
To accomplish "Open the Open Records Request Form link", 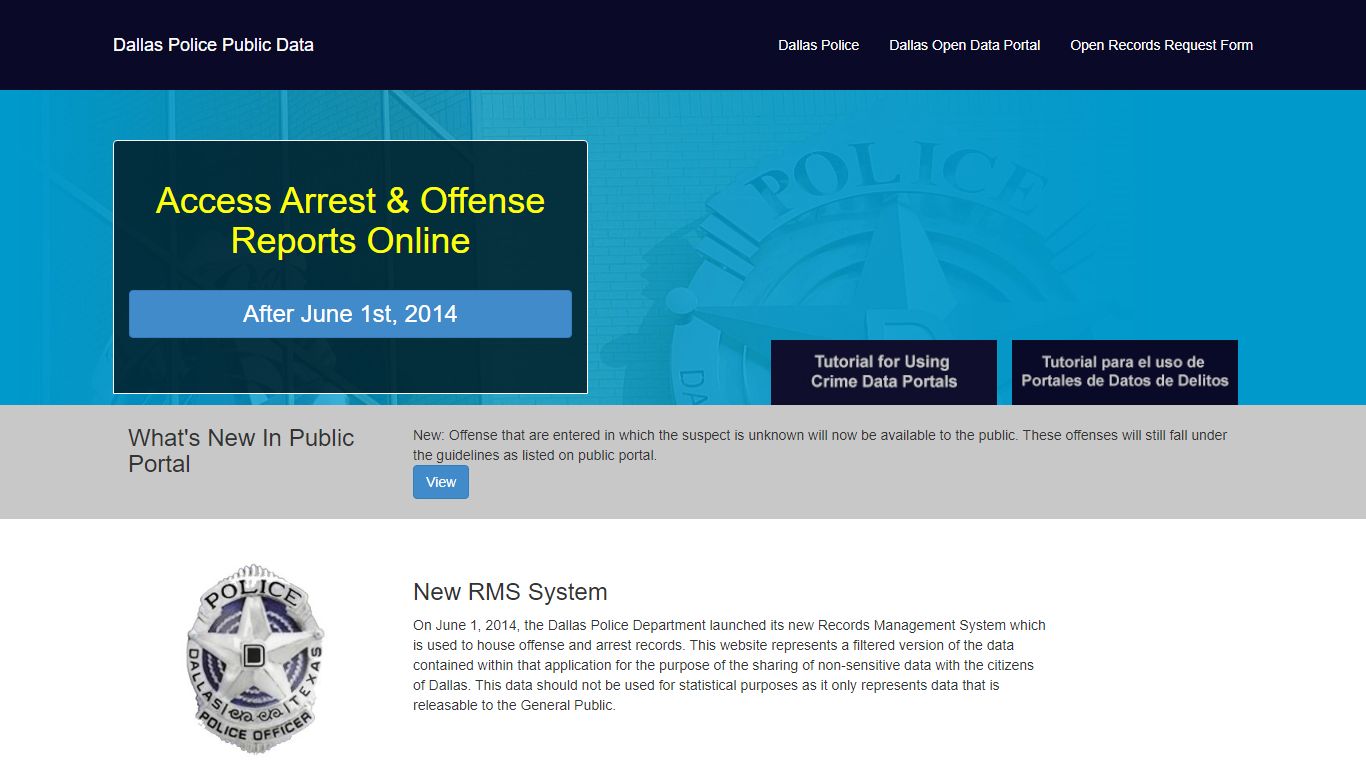I will coord(1161,45).
